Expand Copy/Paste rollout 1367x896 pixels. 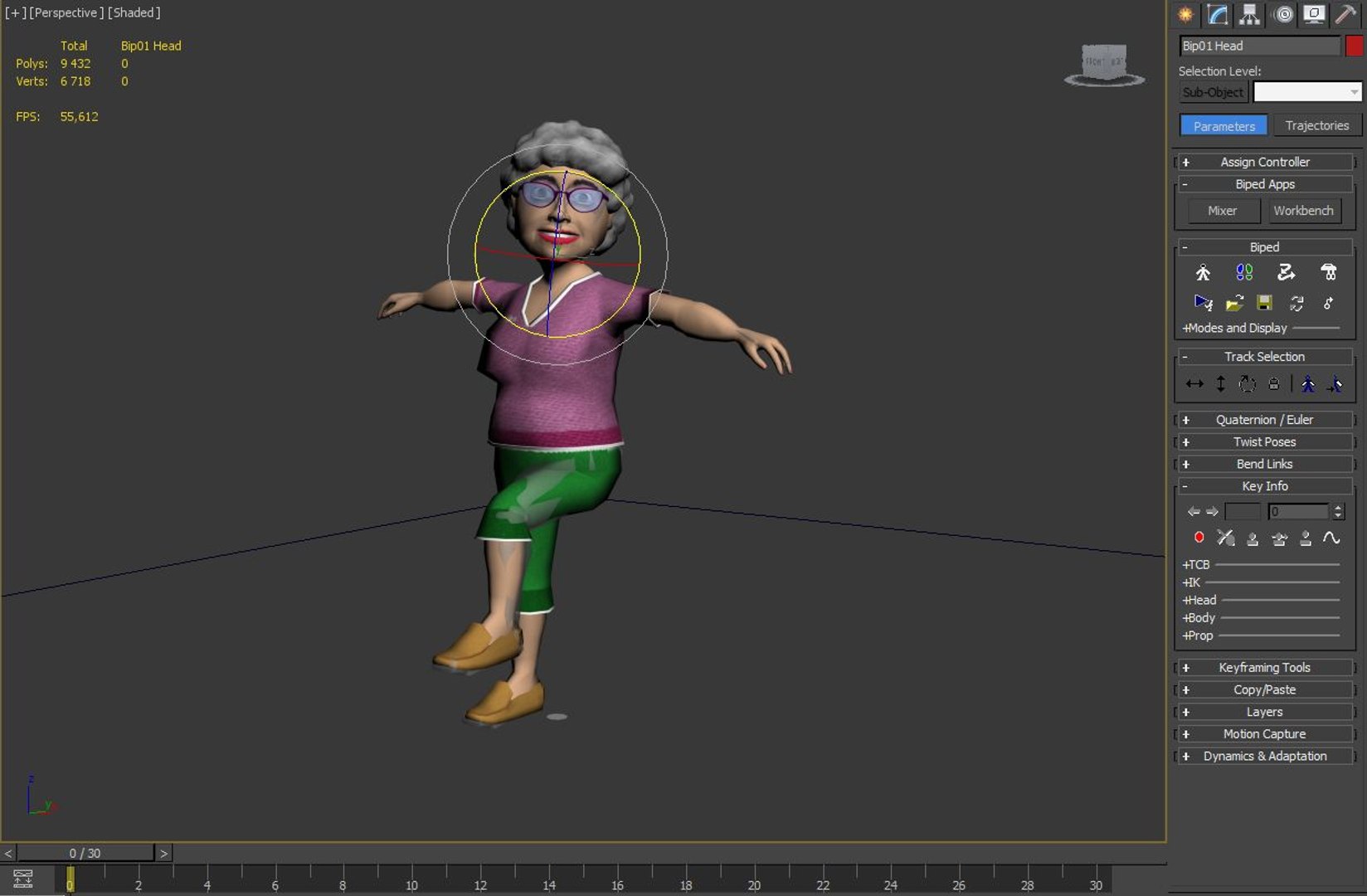click(1265, 689)
